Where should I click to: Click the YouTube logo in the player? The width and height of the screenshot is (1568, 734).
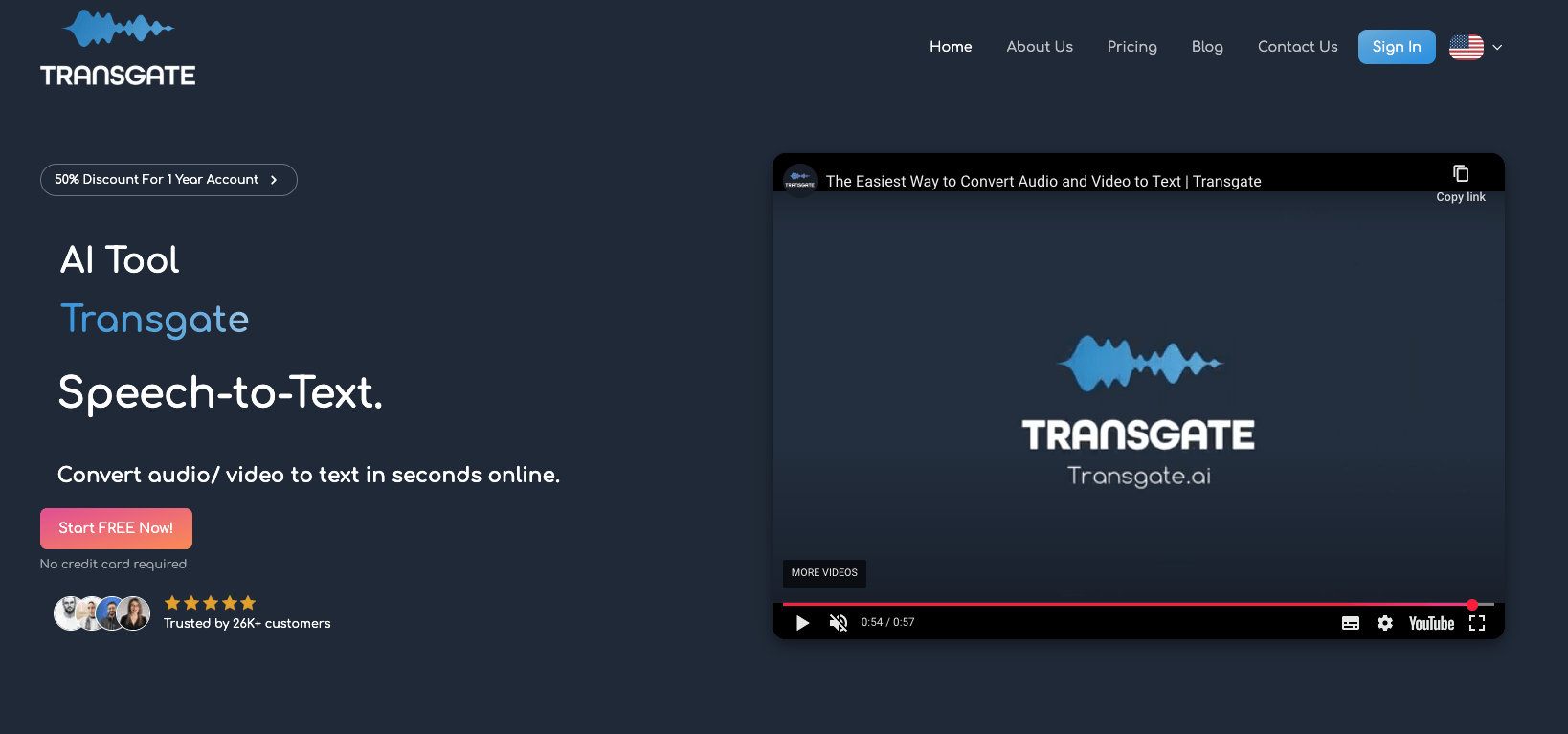[x=1431, y=623]
